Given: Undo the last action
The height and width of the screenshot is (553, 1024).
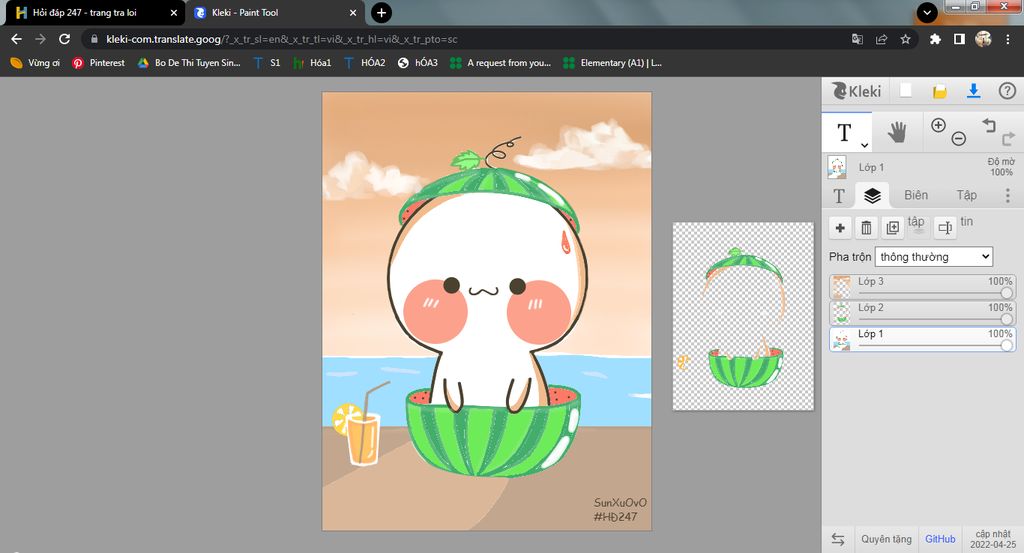Looking at the screenshot, I should tap(988, 125).
